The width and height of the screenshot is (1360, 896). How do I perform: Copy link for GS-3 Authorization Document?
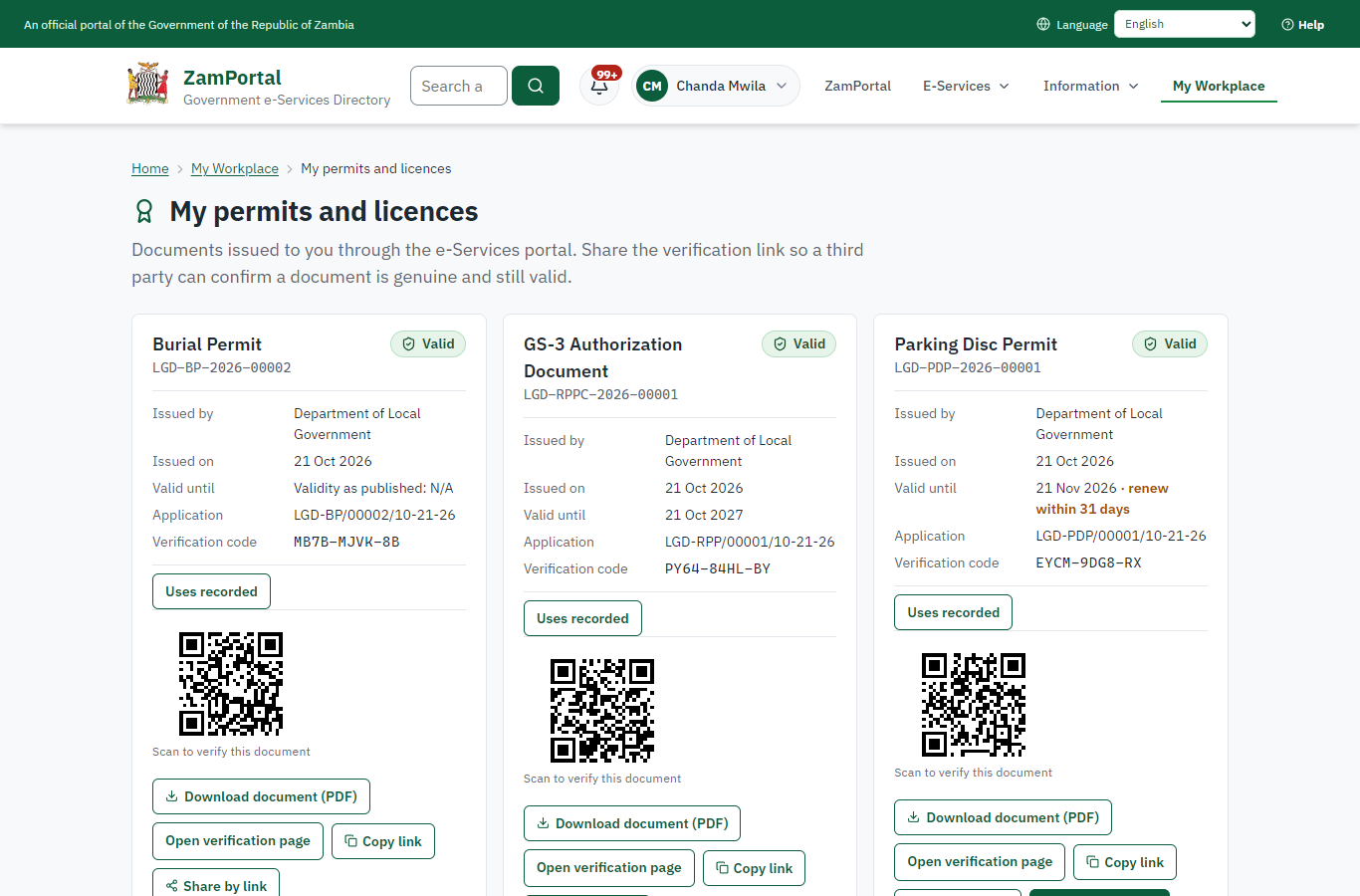[754, 868]
